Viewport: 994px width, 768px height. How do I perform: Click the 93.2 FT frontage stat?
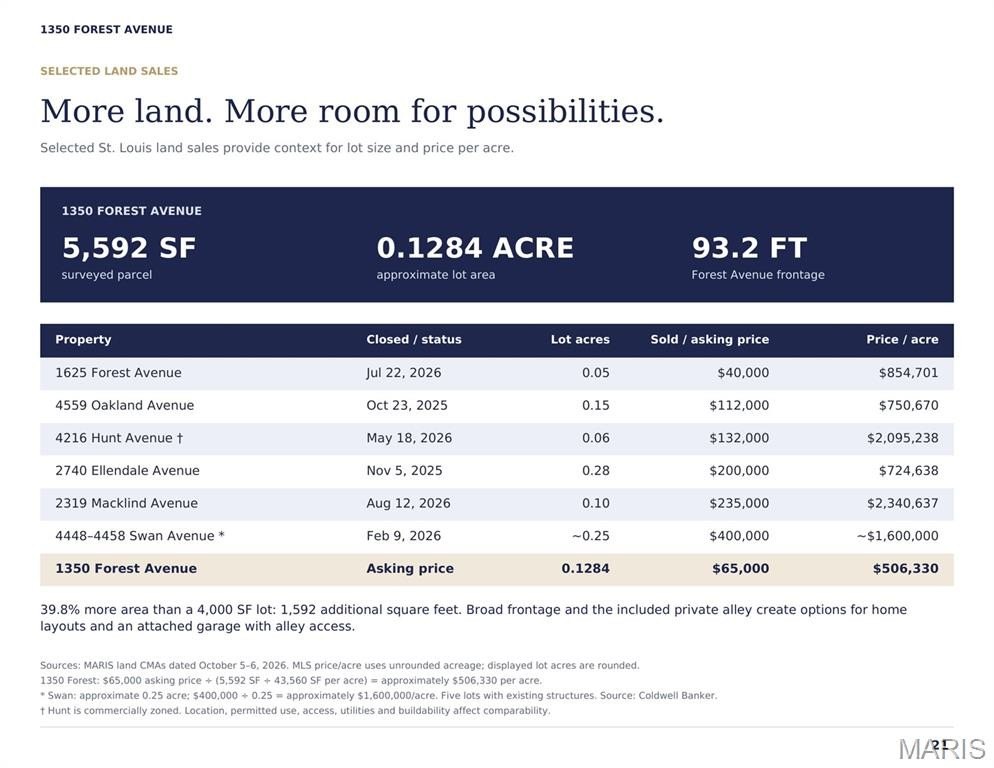(x=758, y=257)
